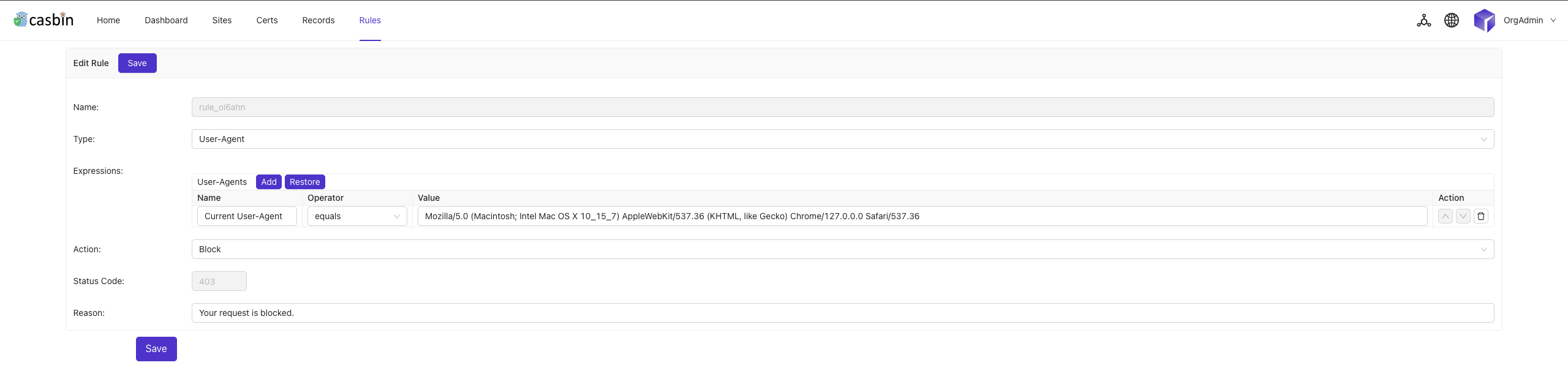Click the globe language icon
This screenshot has width=1568, height=390.
click(x=1452, y=20)
